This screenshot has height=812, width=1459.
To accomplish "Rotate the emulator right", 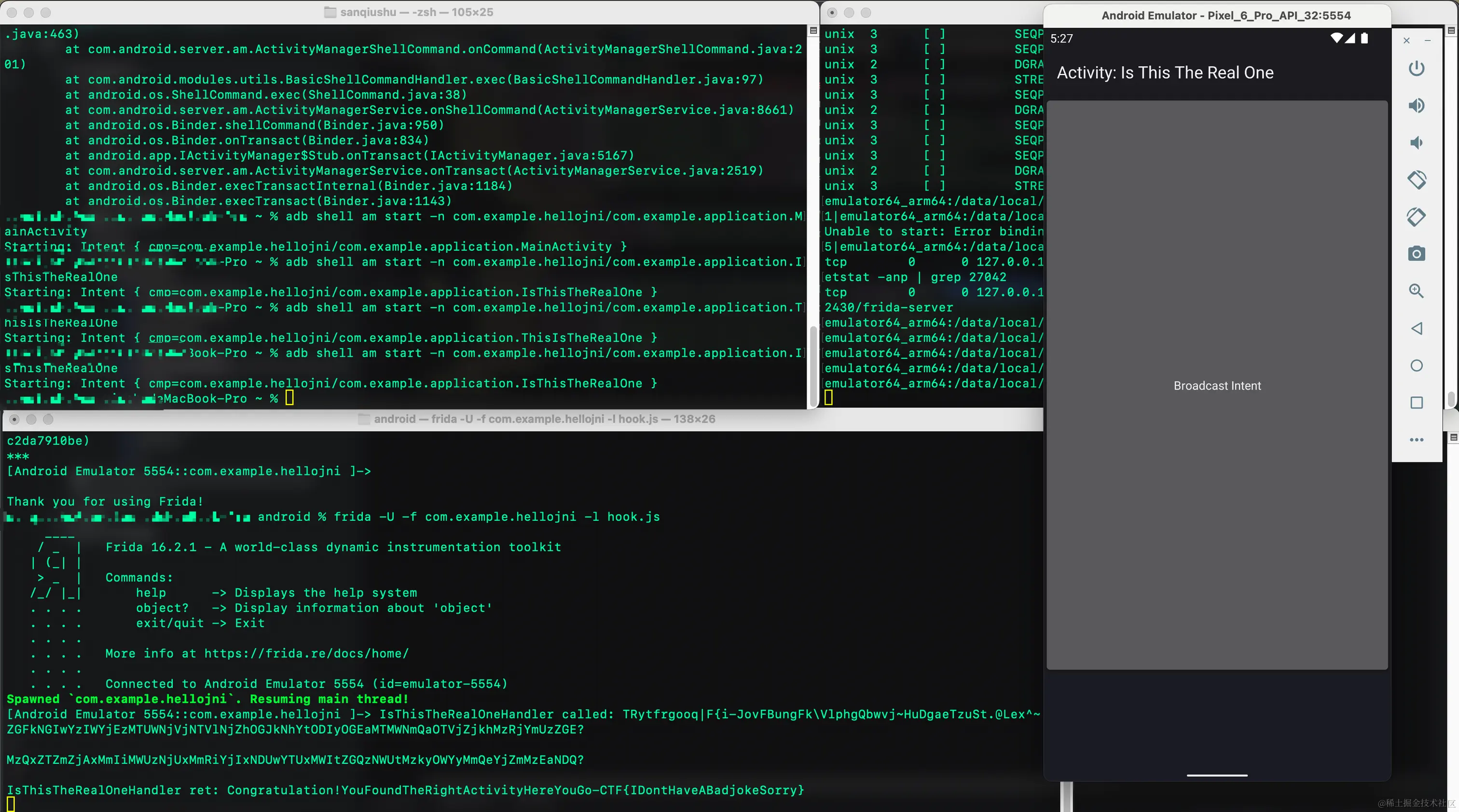I will point(1416,217).
